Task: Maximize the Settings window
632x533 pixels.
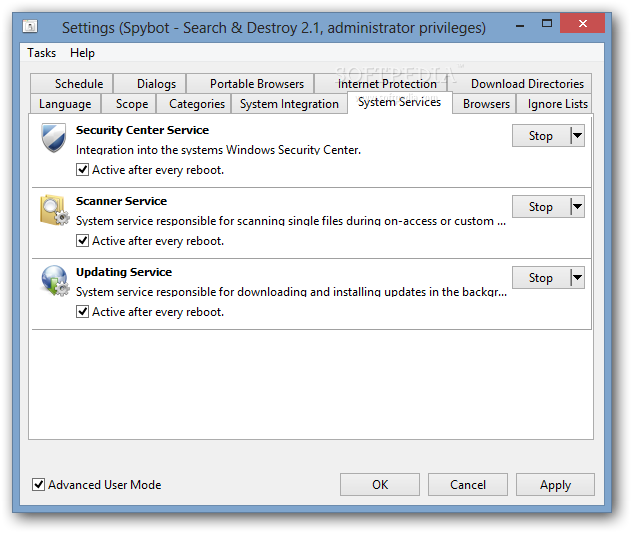Action: [547, 23]
